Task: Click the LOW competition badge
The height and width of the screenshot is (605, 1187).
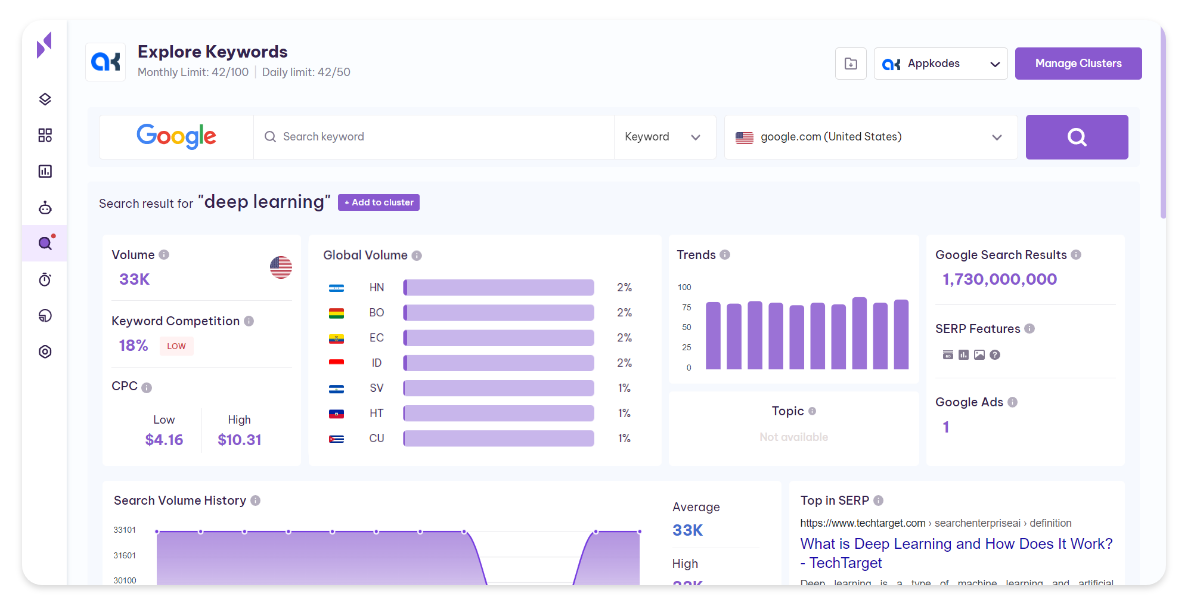Action: [x=176, y=346]
